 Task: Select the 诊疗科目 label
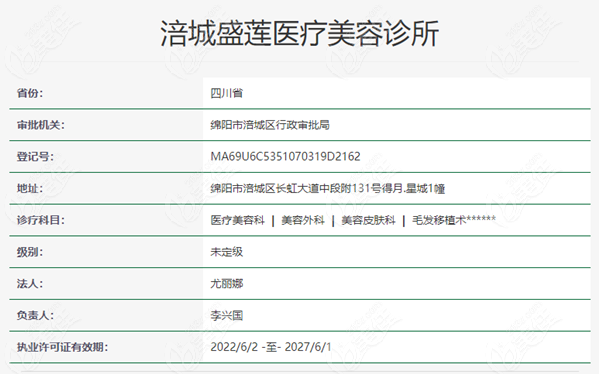40,220
